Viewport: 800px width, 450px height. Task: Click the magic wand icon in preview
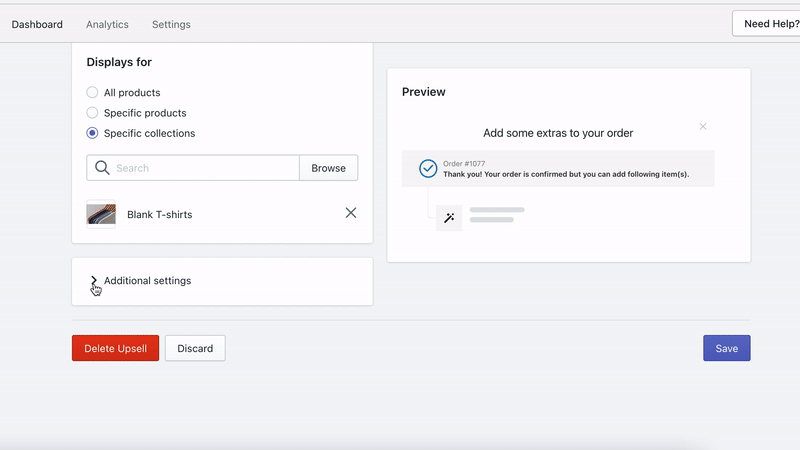449,218
